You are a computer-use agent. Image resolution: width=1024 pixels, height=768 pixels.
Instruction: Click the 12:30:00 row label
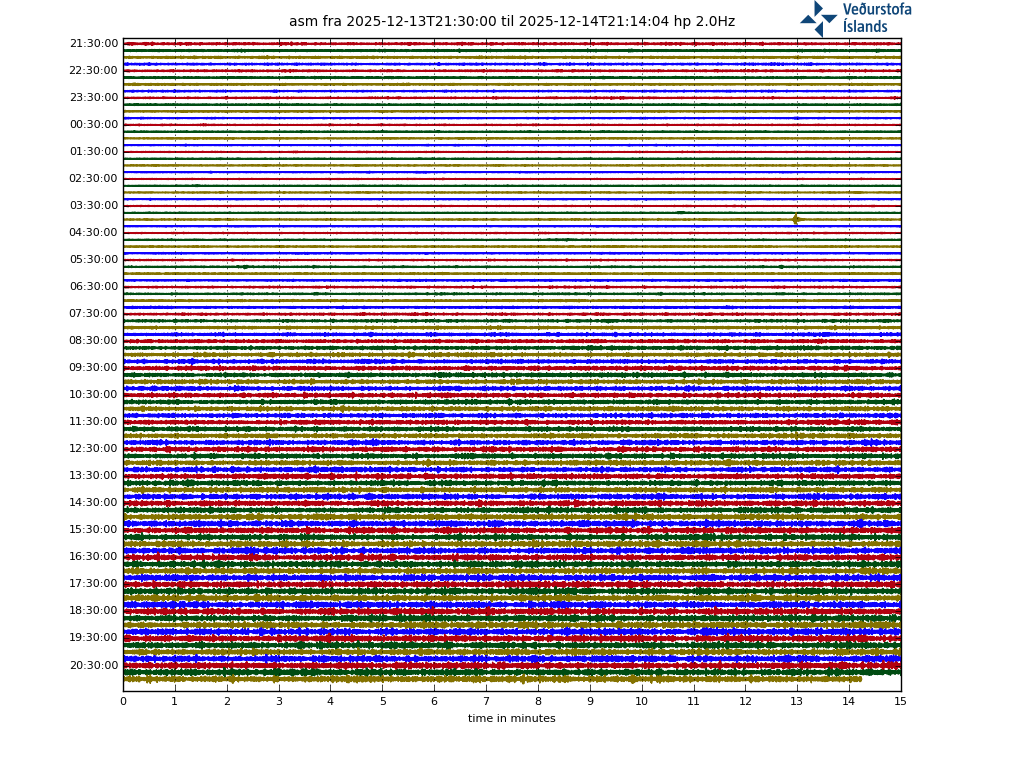[x=94, y=449]
